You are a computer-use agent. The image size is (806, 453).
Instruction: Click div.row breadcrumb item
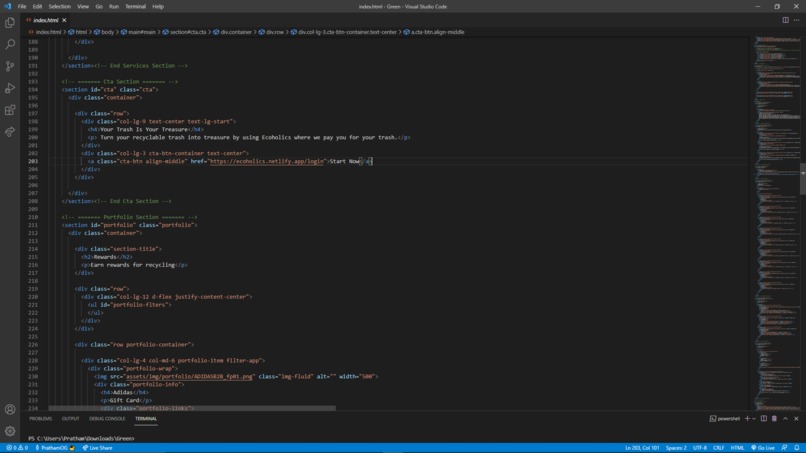pos(275,32)
